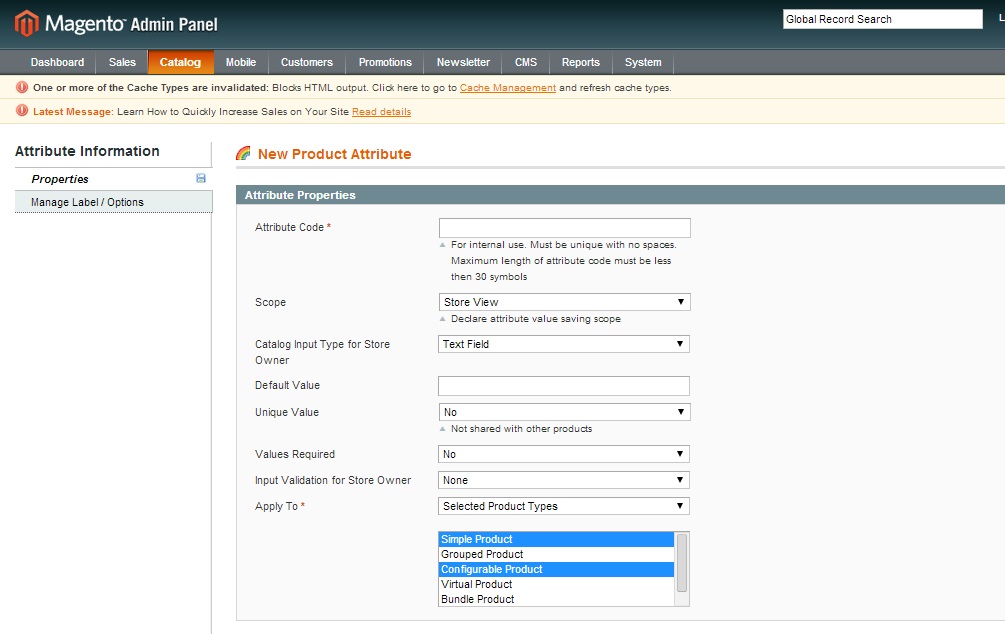Expand Catalog Input Type dropdown
Viewport: 1005px width, 634px height.
564,344
